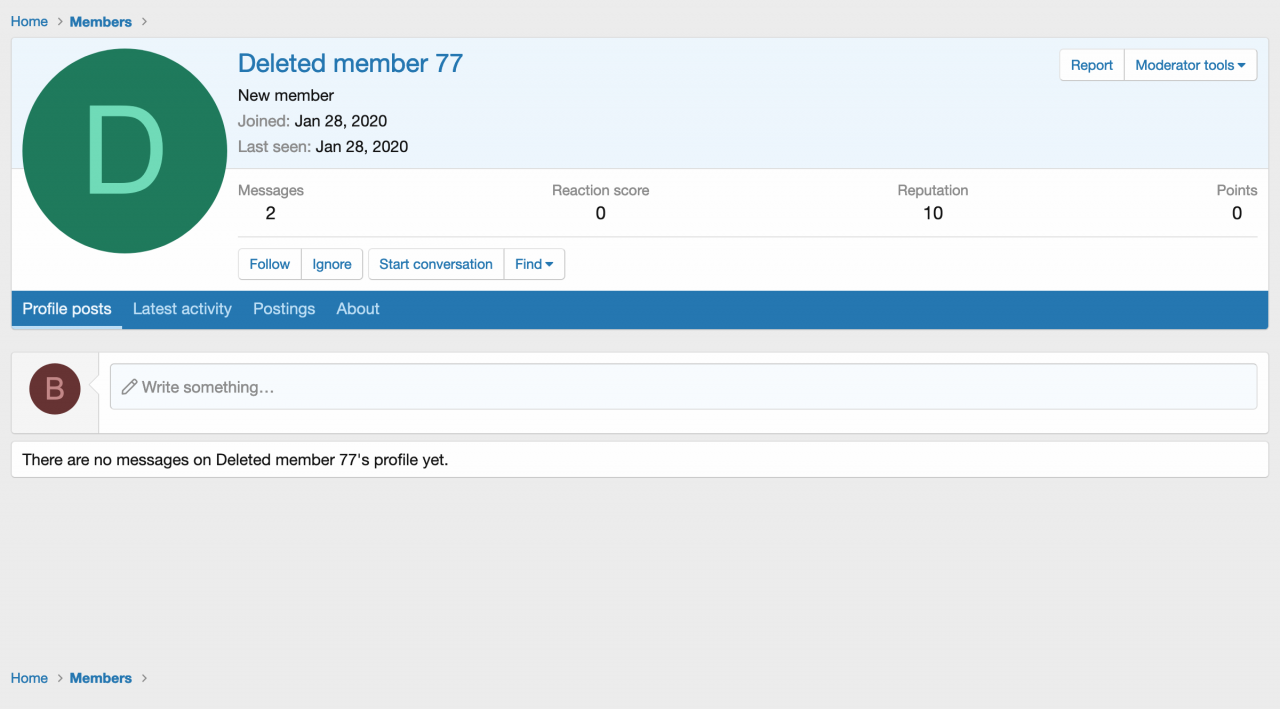1280x709 pixels.
Task: Open the Postings tab
Action: (284, 309)
